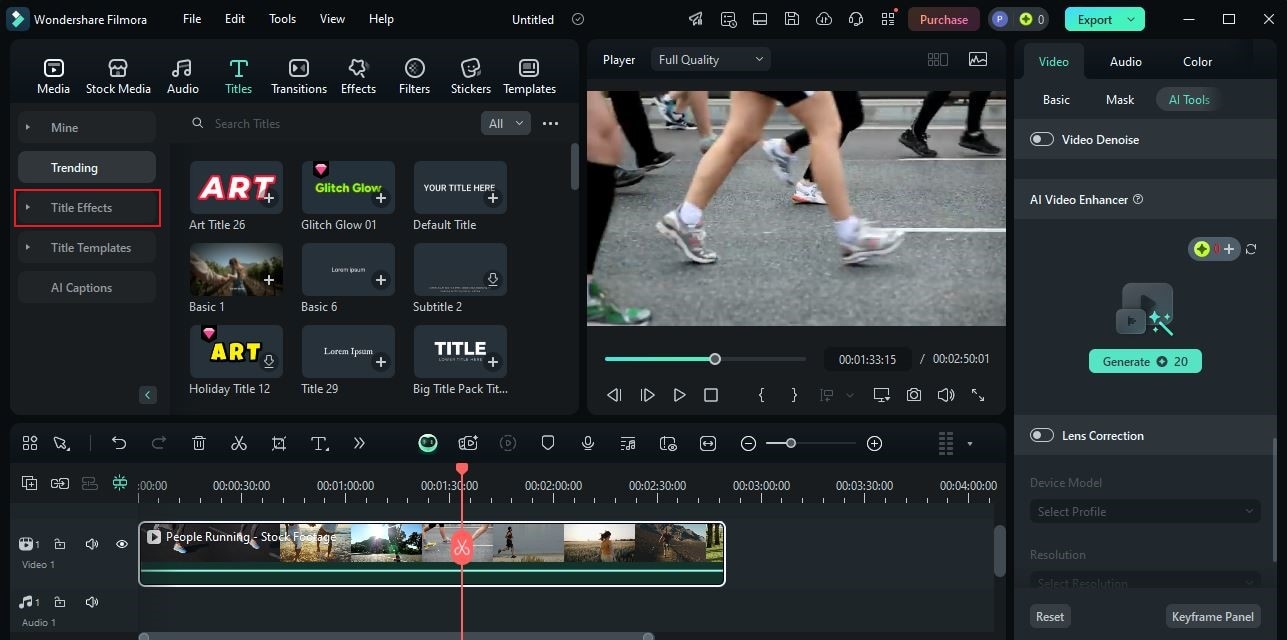Open the Templates panel
The width and height of the screenshot is (1287, 640).
tap(529, 76)
